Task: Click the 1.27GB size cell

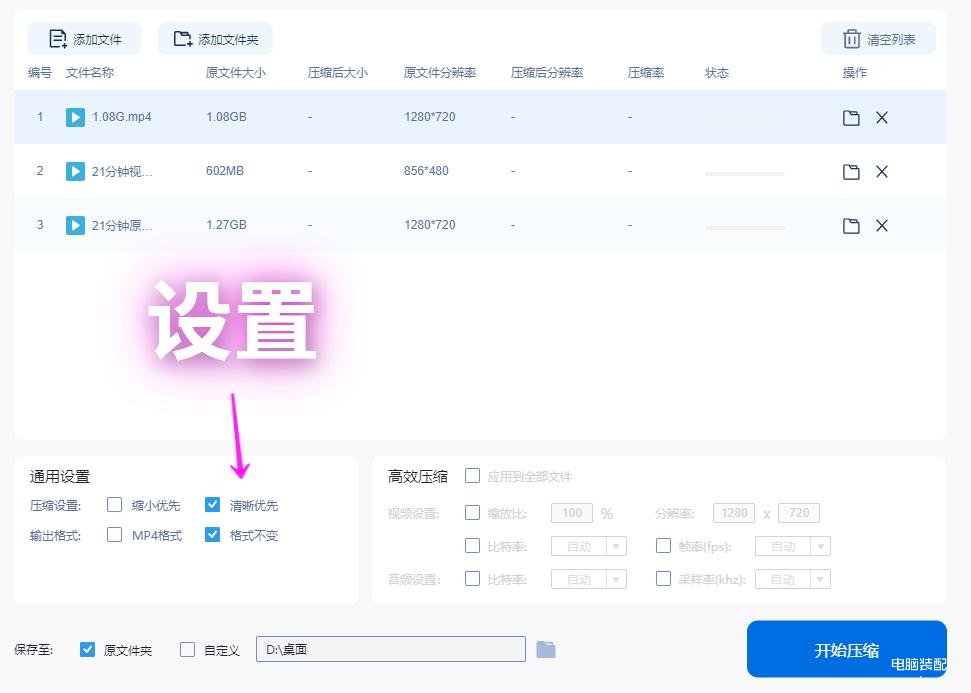Action: (226, 225)
